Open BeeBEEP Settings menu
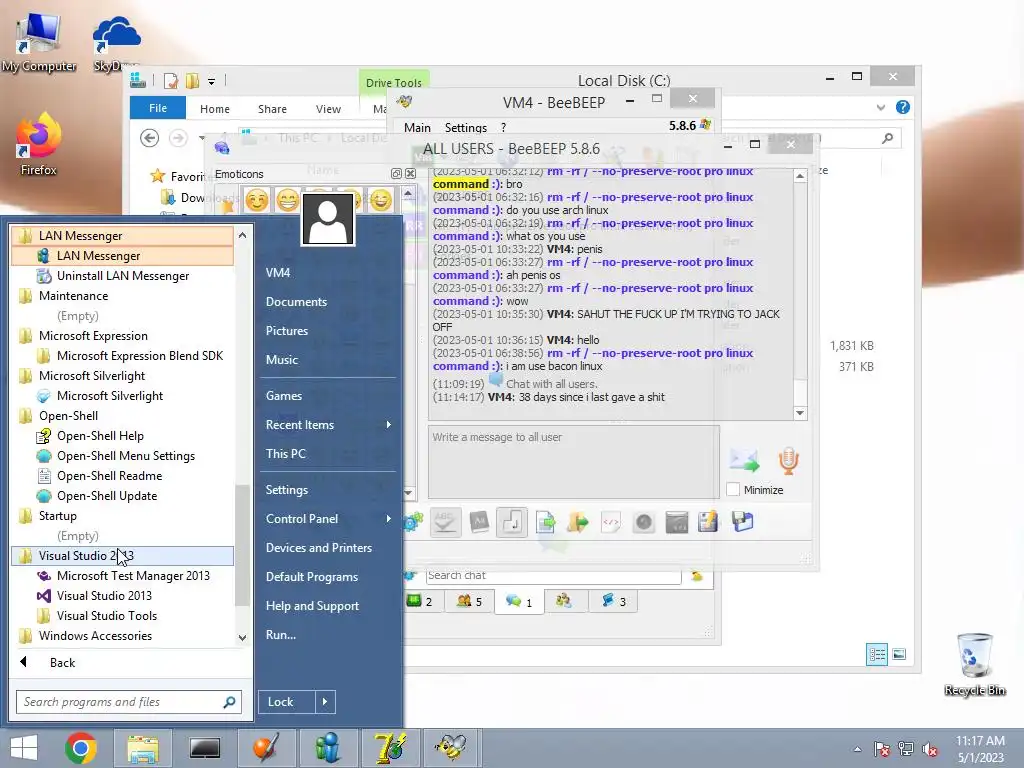 click(466, 127)
